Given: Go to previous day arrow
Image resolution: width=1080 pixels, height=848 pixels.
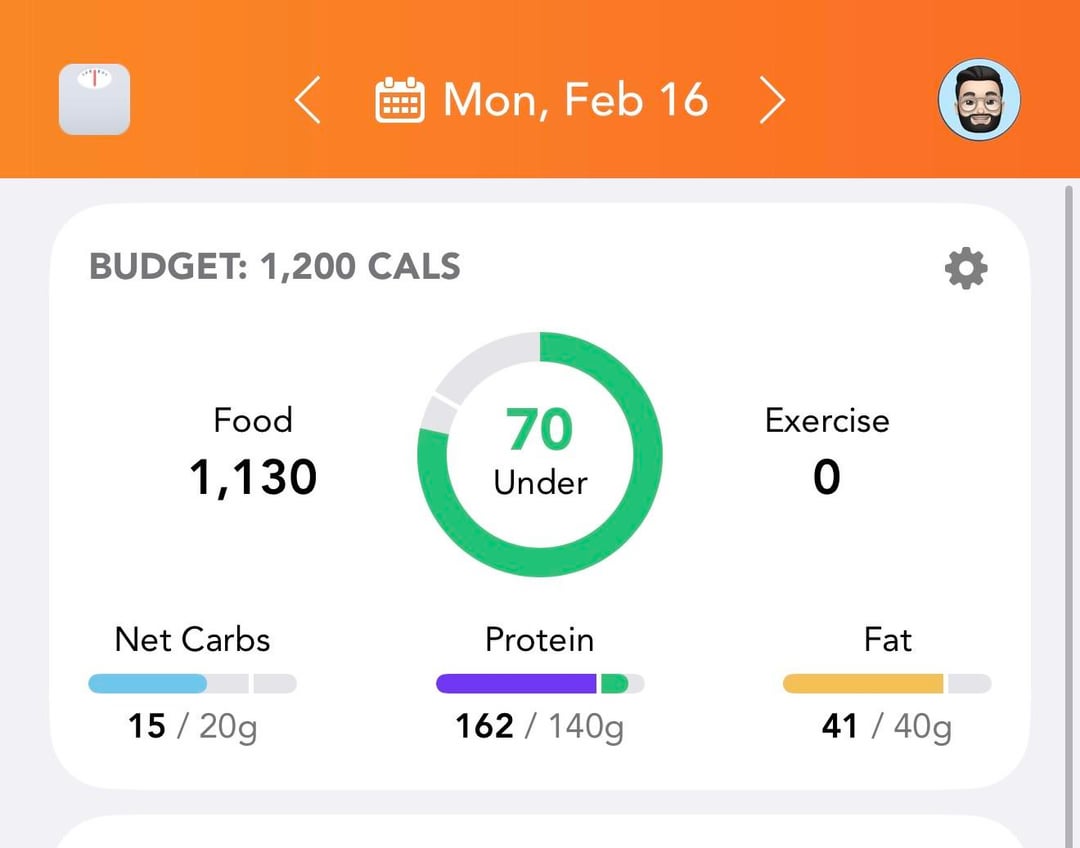Looking at the screenshot, I should pos(308,101).
